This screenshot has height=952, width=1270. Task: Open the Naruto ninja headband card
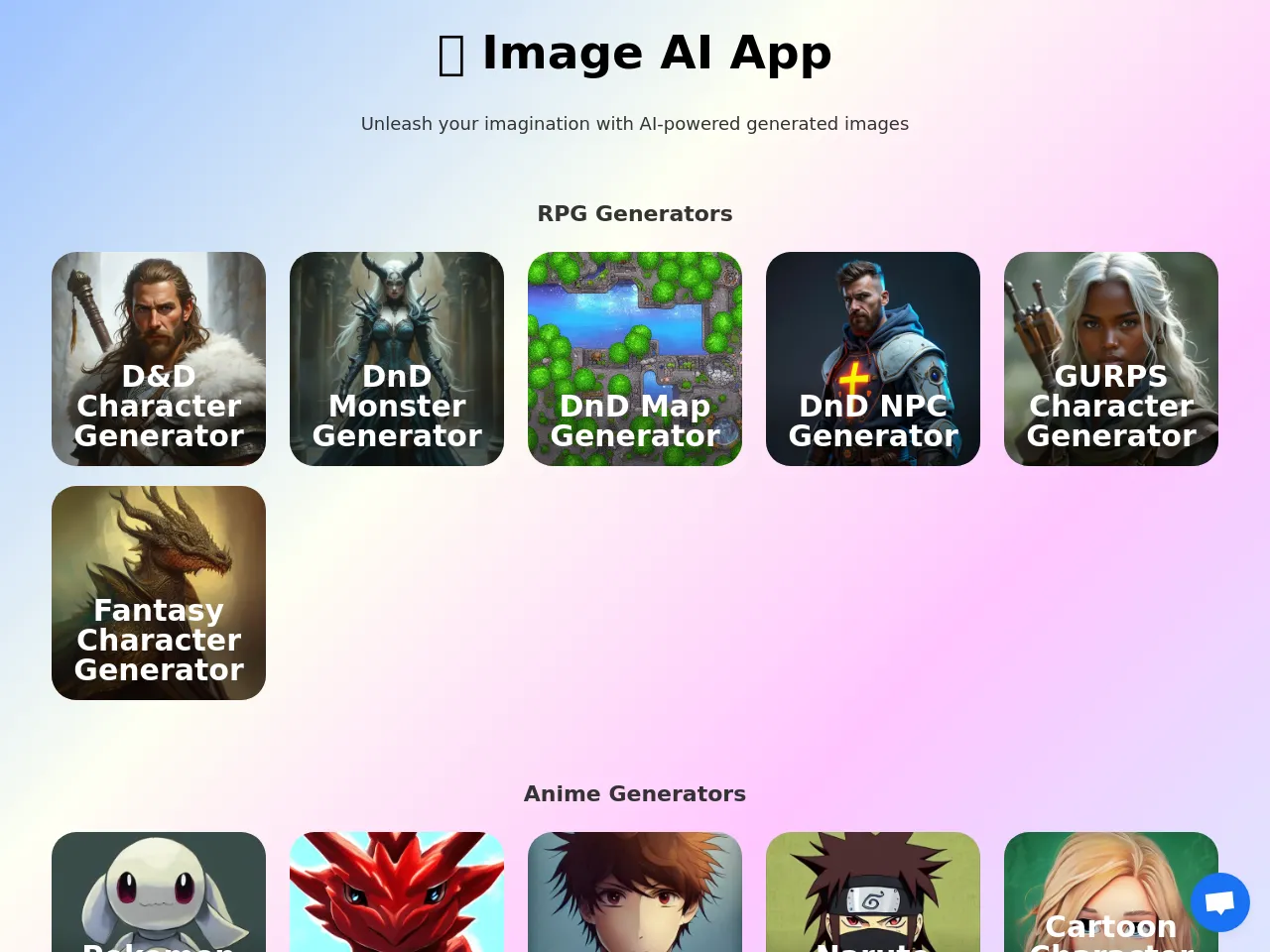[873, 892]
